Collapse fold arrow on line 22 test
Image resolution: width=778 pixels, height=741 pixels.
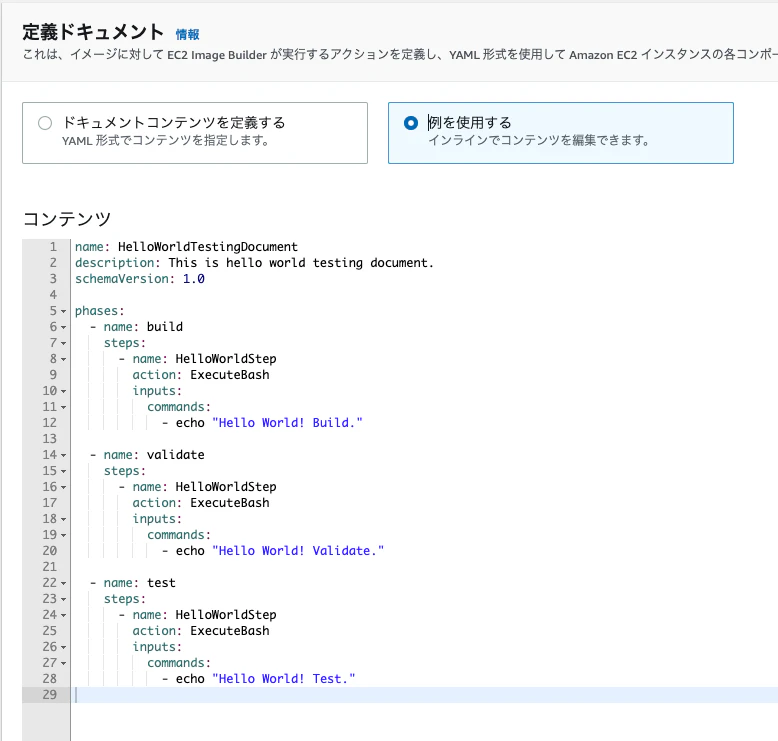(64, 584)
